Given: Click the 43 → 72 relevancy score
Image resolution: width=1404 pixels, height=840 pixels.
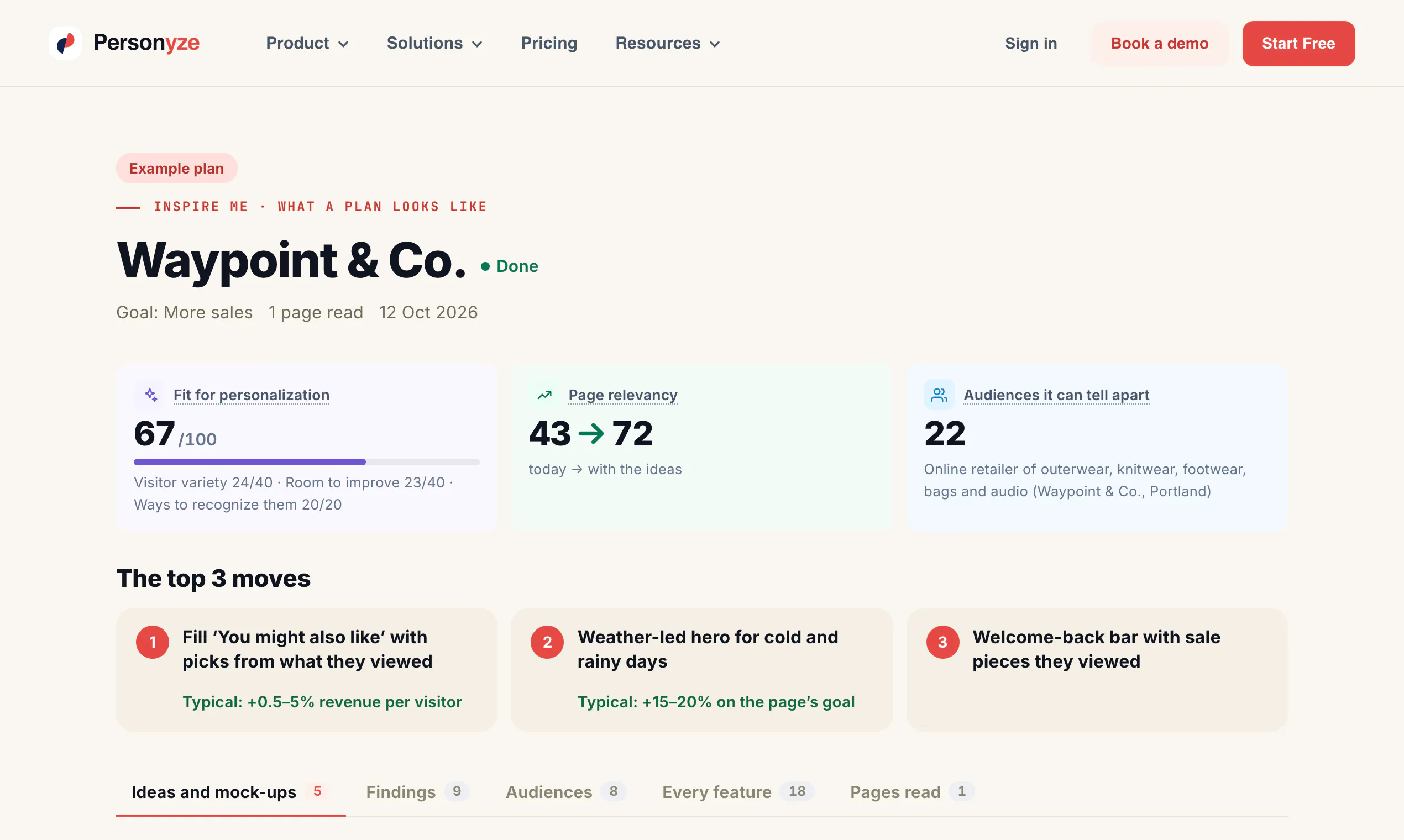Looking at the screenshot, I should coord(590,434).
